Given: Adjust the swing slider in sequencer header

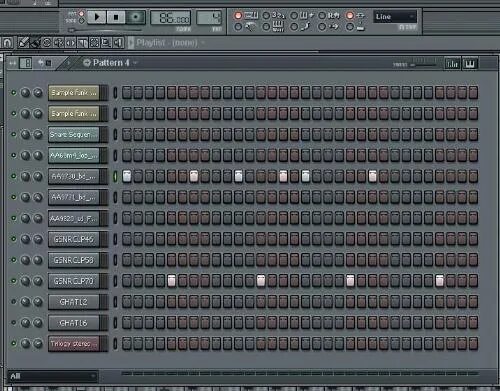Looking at the screenshot, I should click(423, 64).
